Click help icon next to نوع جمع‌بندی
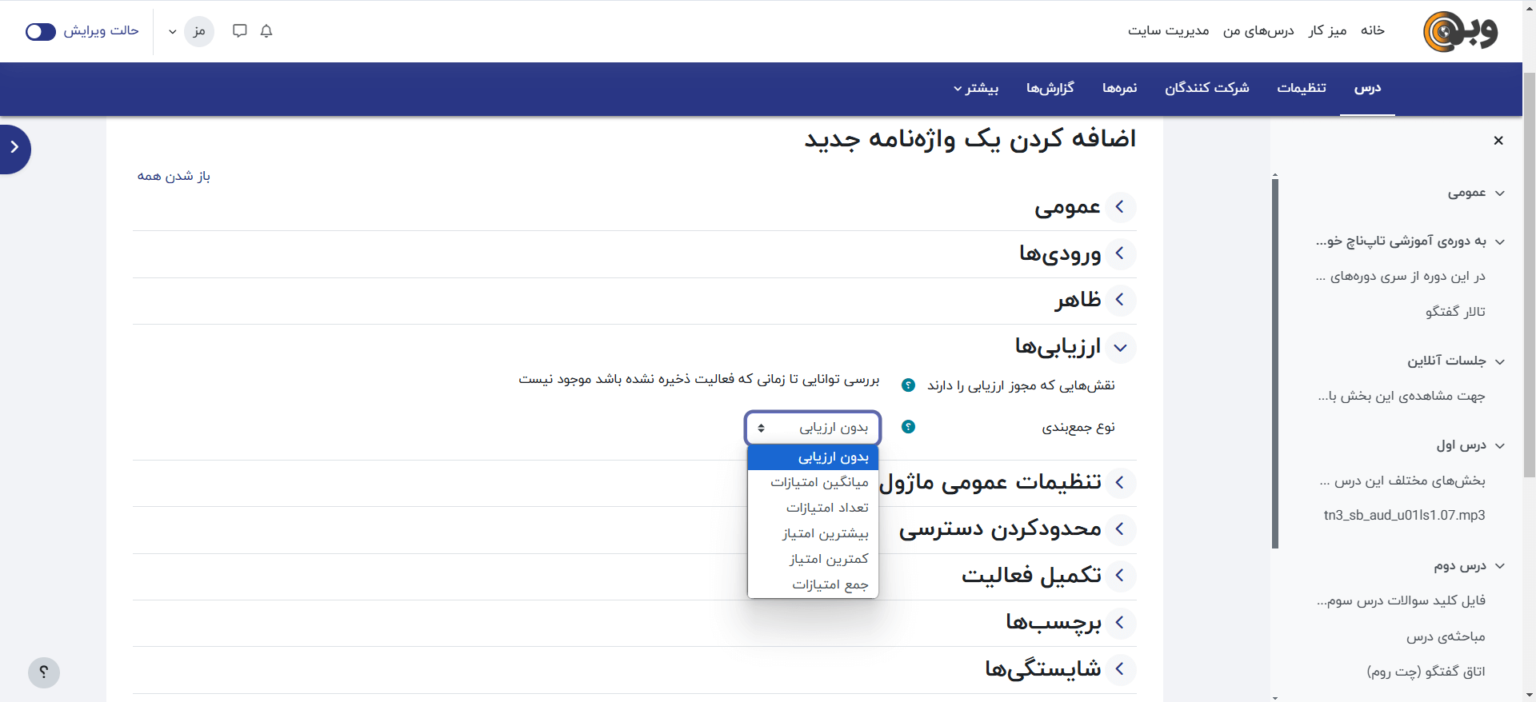 click(x=908, y=427)
